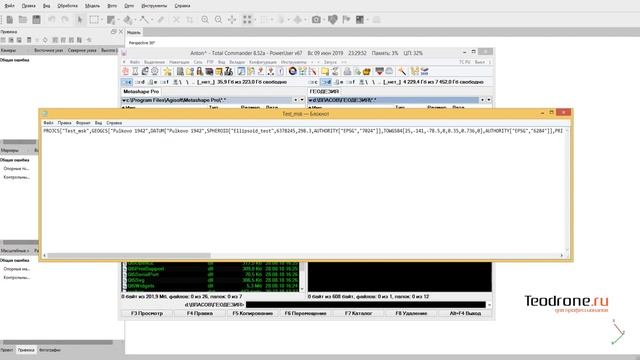Open Обработка menu in Metashape
Screen dimensions: 640x360
(67, 6)
